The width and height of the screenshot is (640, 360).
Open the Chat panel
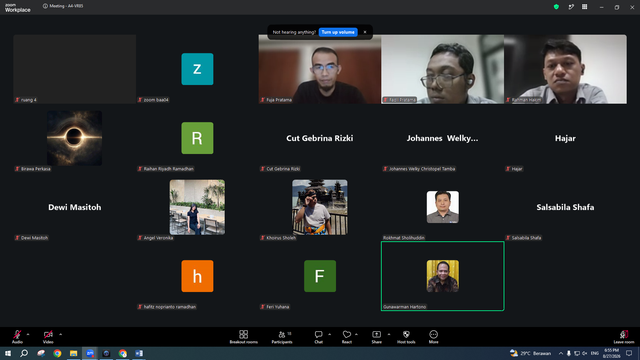(318, 337)
